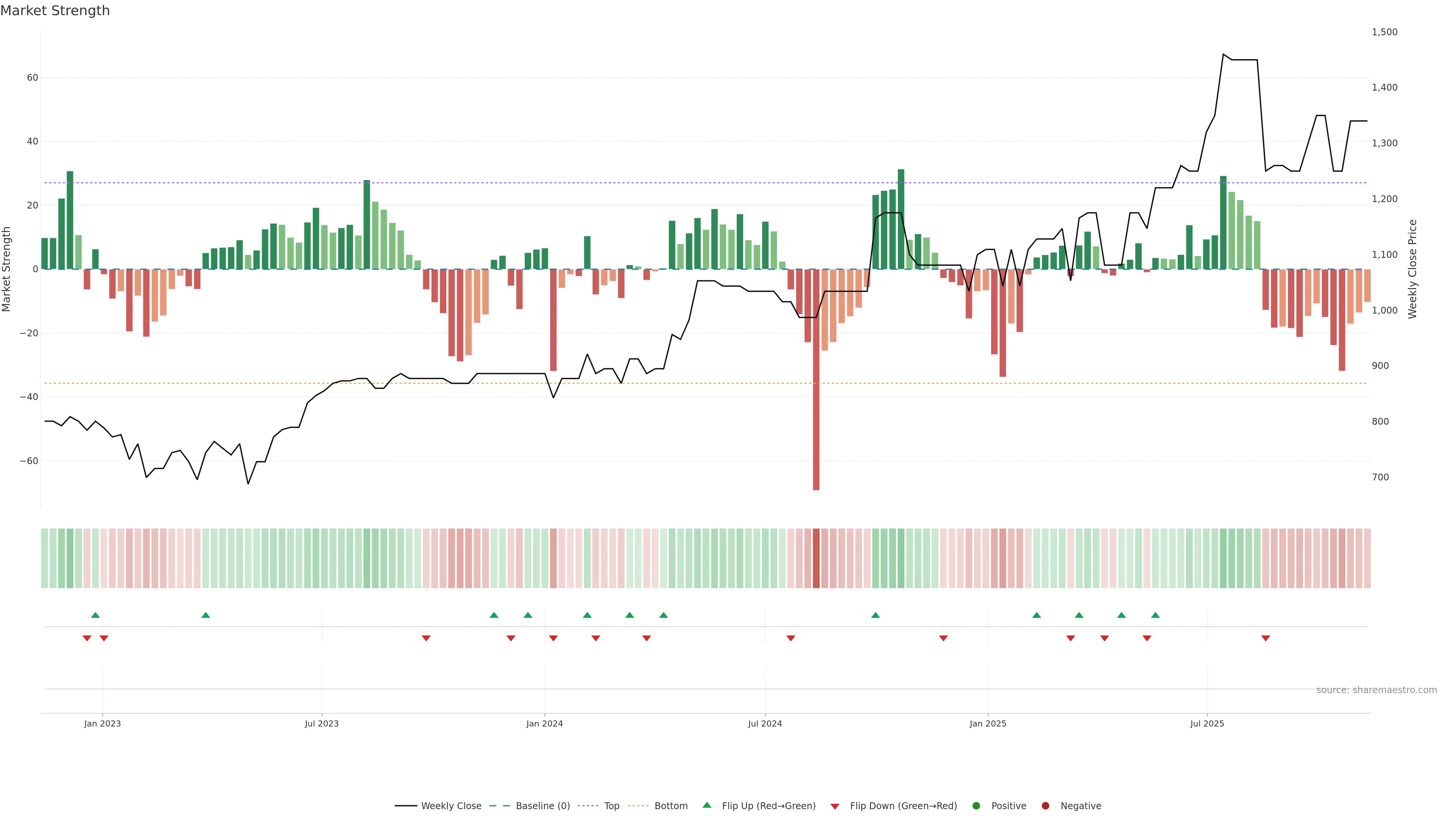
Task: Click the Weekly Close Price axis title
Action: pos(1412,269)
